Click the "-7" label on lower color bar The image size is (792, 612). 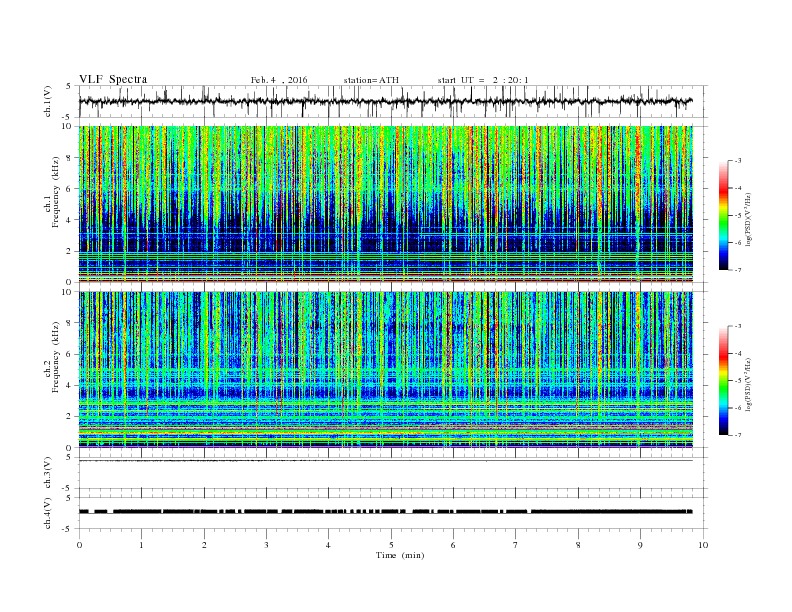pos(737,435)
